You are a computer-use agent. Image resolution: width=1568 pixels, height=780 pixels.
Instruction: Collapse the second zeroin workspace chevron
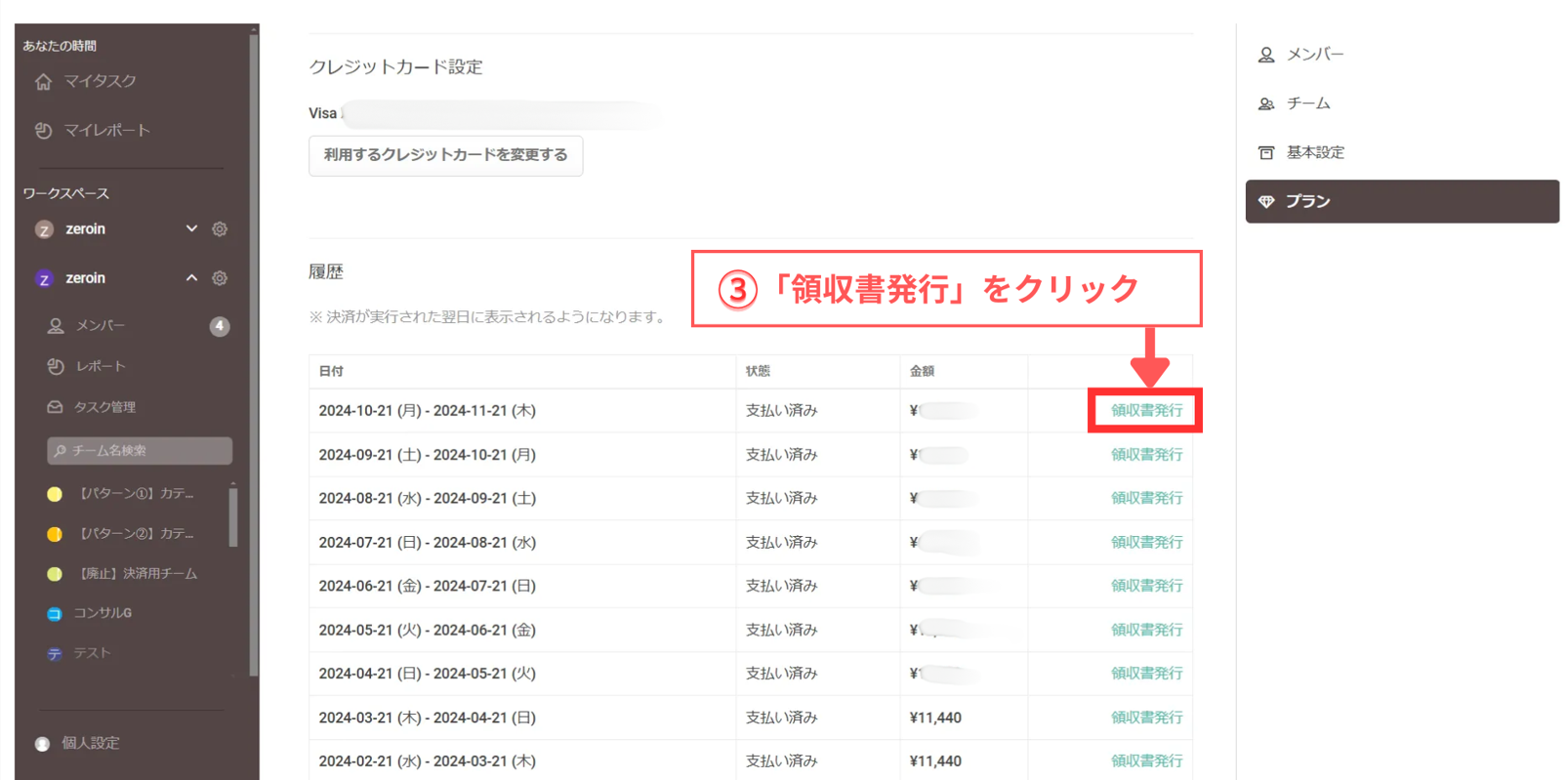(x=191, y=278)
